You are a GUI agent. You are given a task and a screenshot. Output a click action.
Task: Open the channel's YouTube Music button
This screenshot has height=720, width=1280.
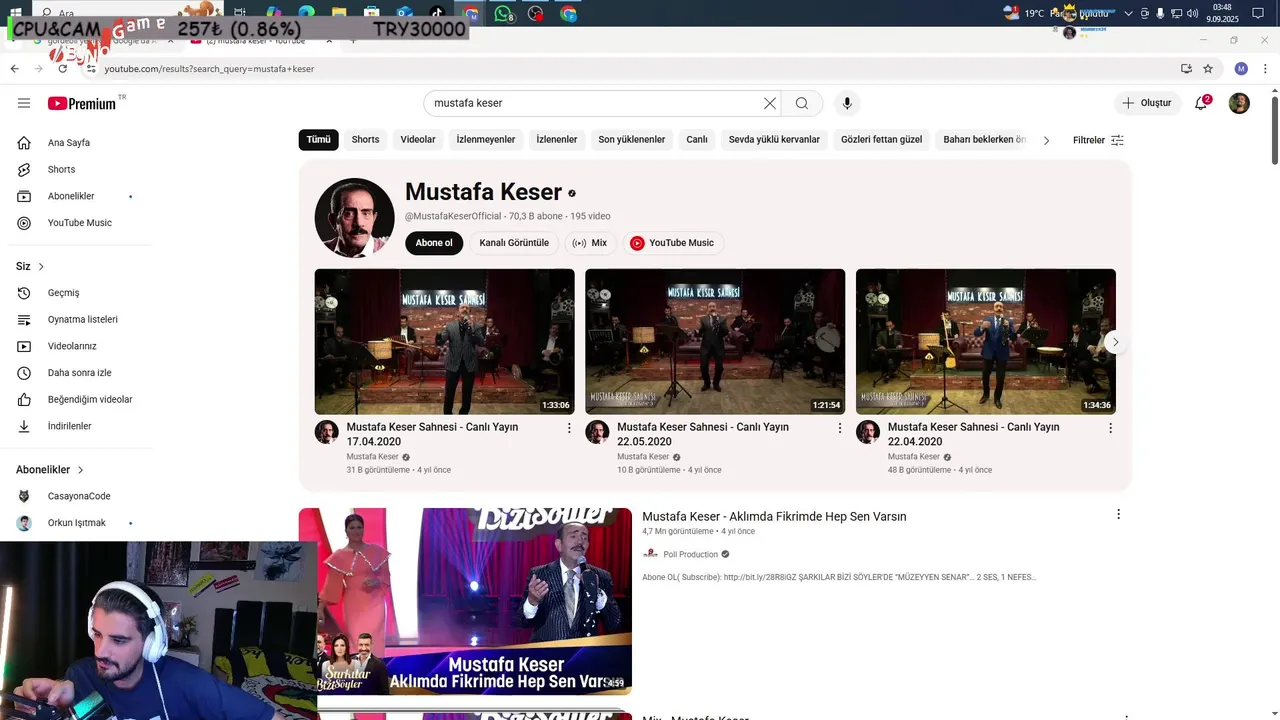coord(673,243)
